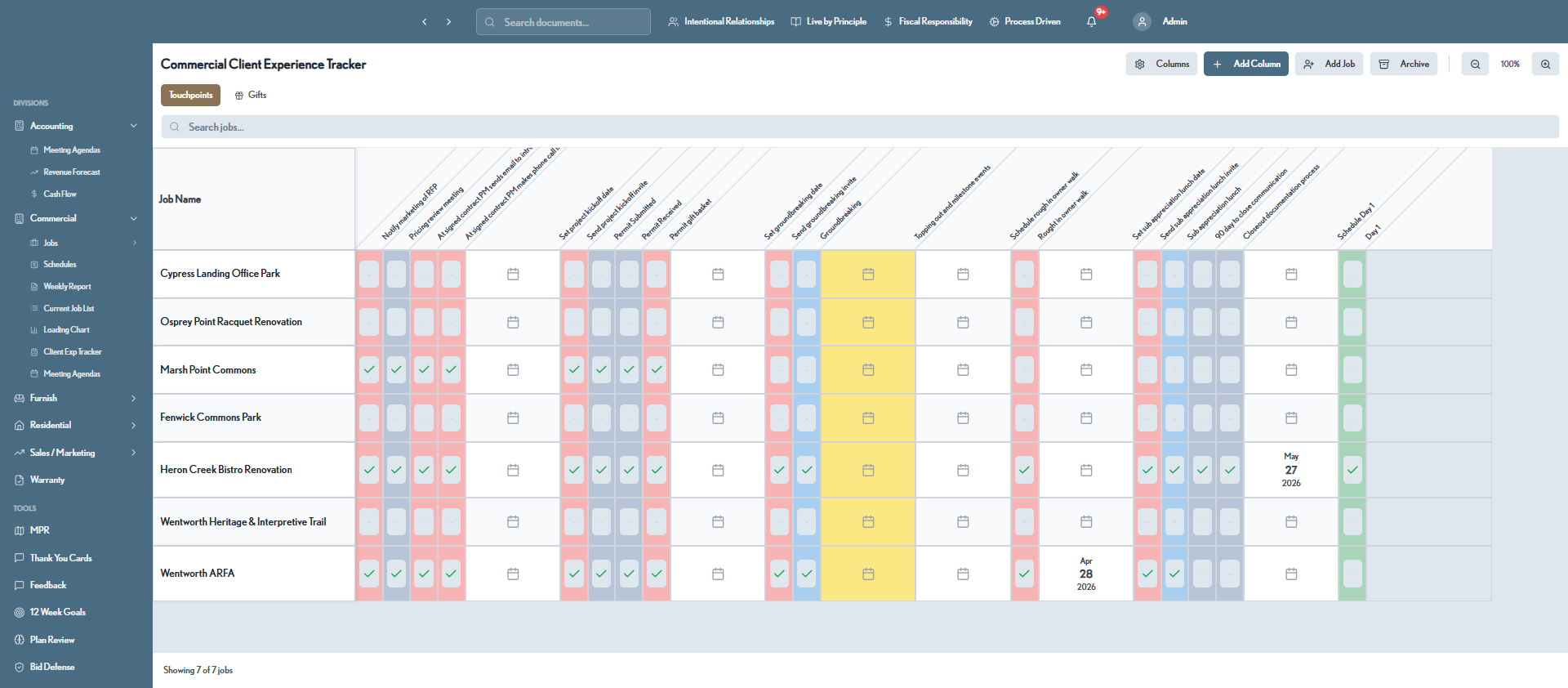
Task: Open the notifications bell
Action: coord(1092,22)
